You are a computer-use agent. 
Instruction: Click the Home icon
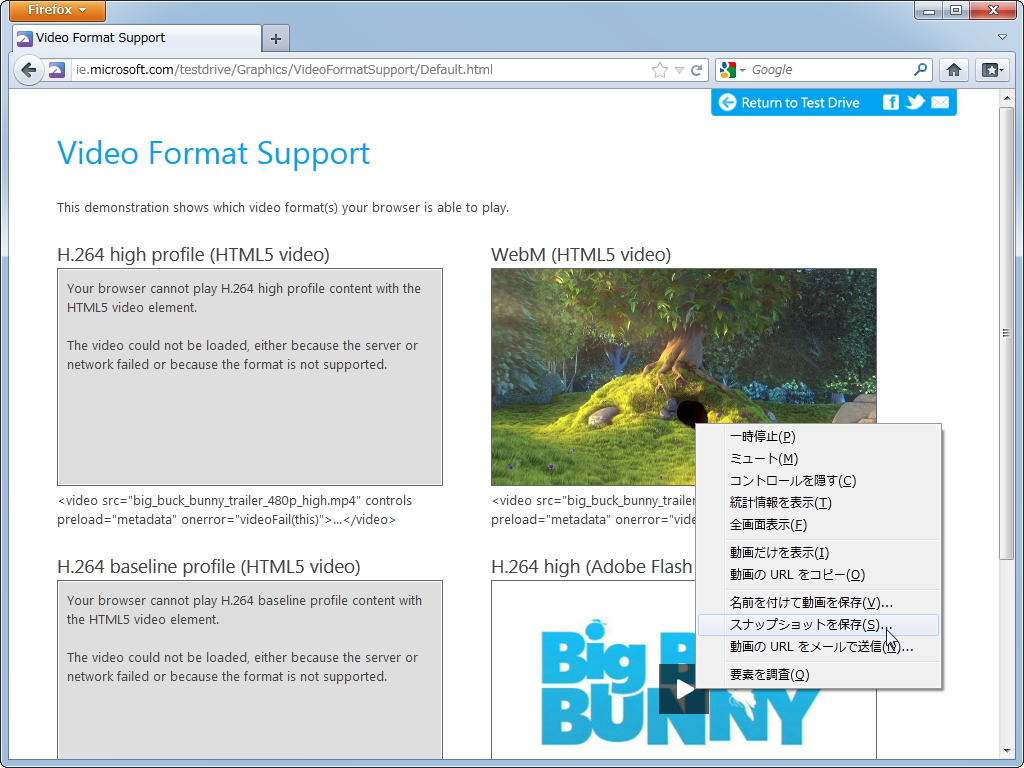[954, 70]
